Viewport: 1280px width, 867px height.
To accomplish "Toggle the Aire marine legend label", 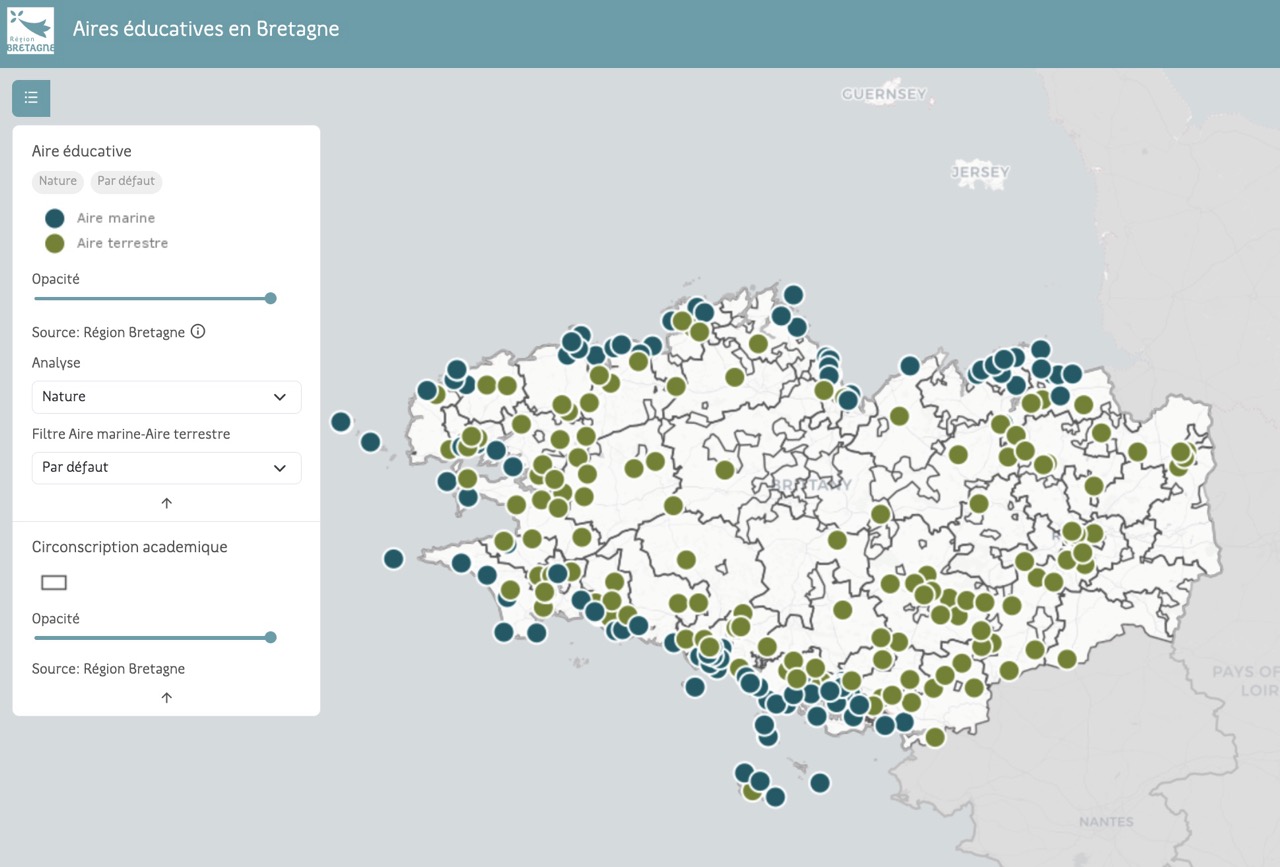I will (116, 218).
